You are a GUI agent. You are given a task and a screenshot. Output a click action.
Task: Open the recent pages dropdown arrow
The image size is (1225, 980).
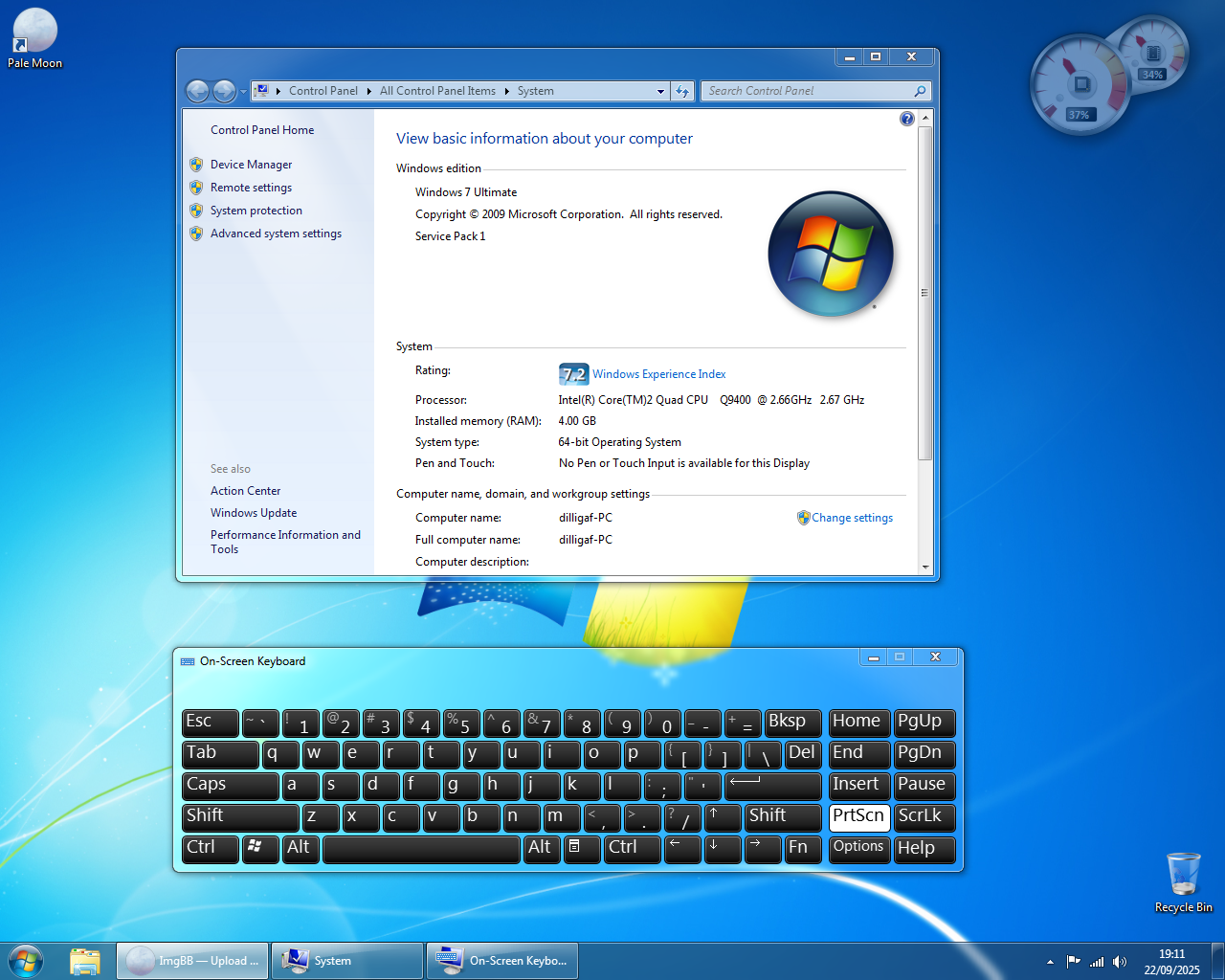(243, 92)
